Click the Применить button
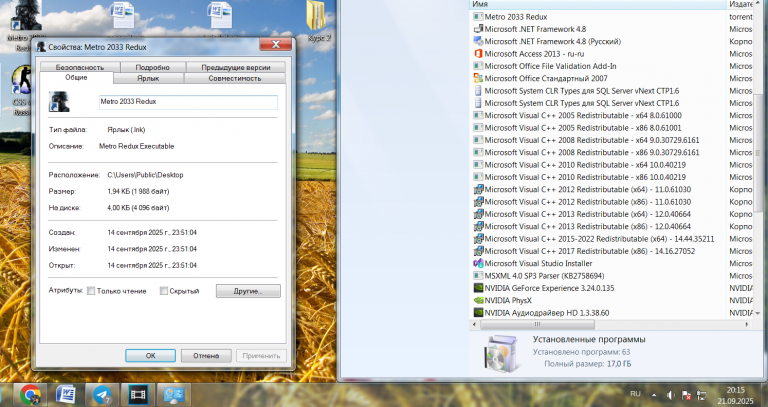The width and height of the screenshot is (768, 407). [261, 356]
